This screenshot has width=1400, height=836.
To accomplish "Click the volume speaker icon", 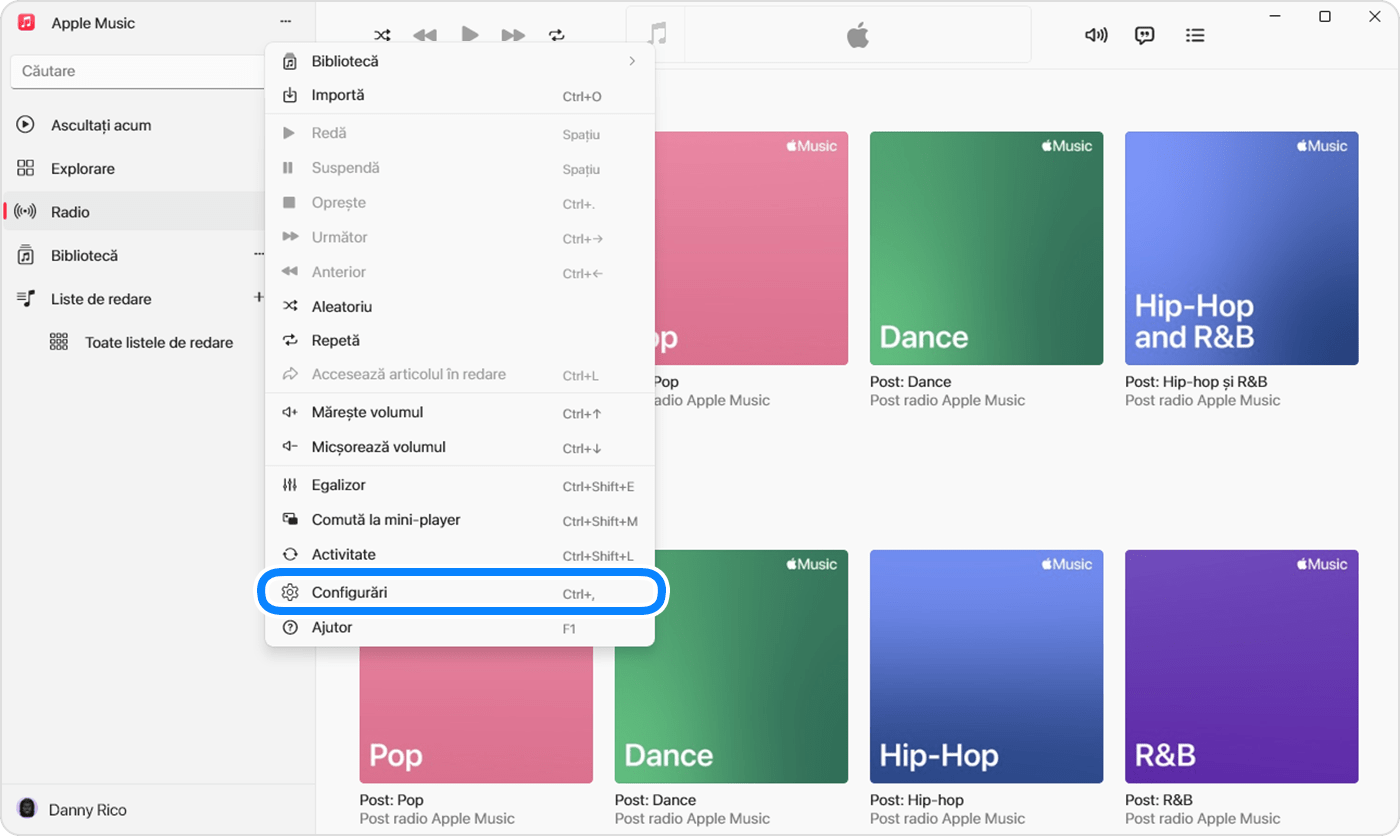I will click(x=1096, y=35).
